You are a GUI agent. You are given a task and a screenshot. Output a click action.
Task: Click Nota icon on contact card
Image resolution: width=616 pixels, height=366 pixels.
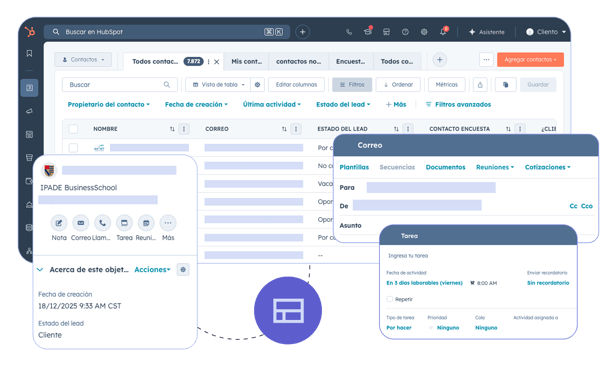59,223
